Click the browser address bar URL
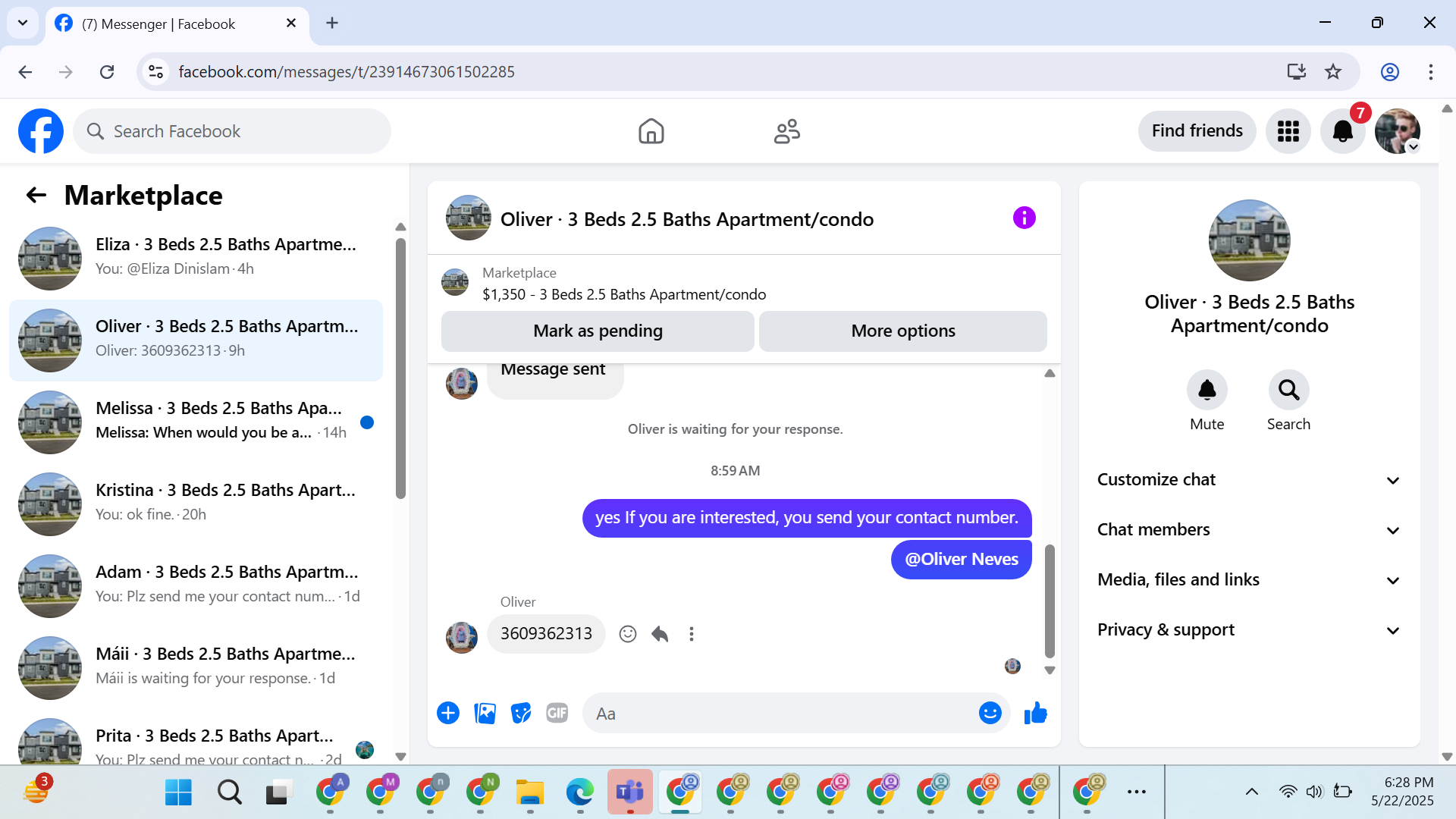1456x819 pixels. point(347,72)
